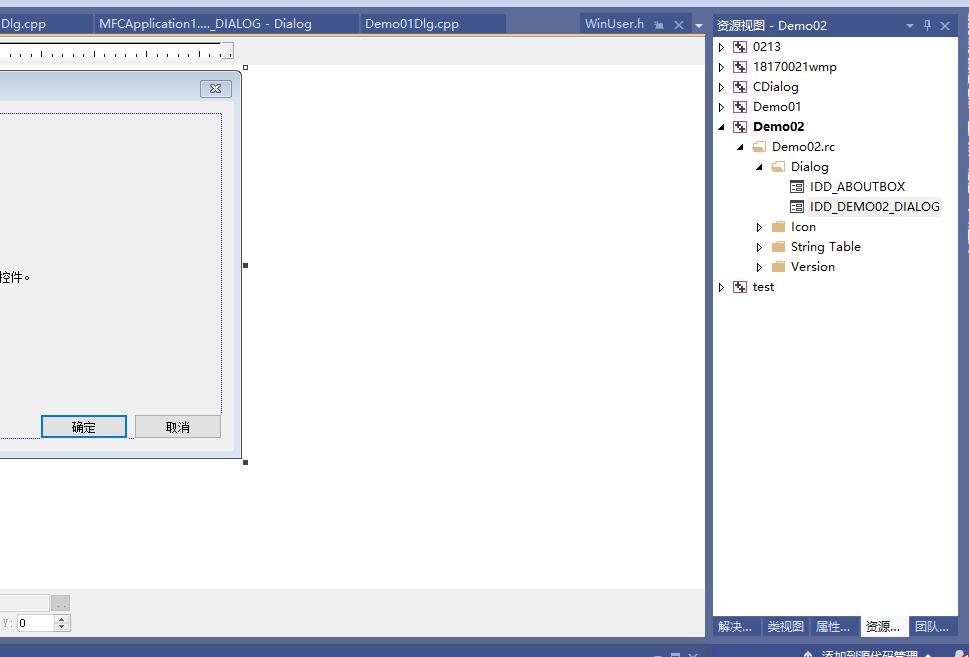This screenshot has height=657, width=969.
Task: Expand the String Table folder
Action: tap(760, 247)
